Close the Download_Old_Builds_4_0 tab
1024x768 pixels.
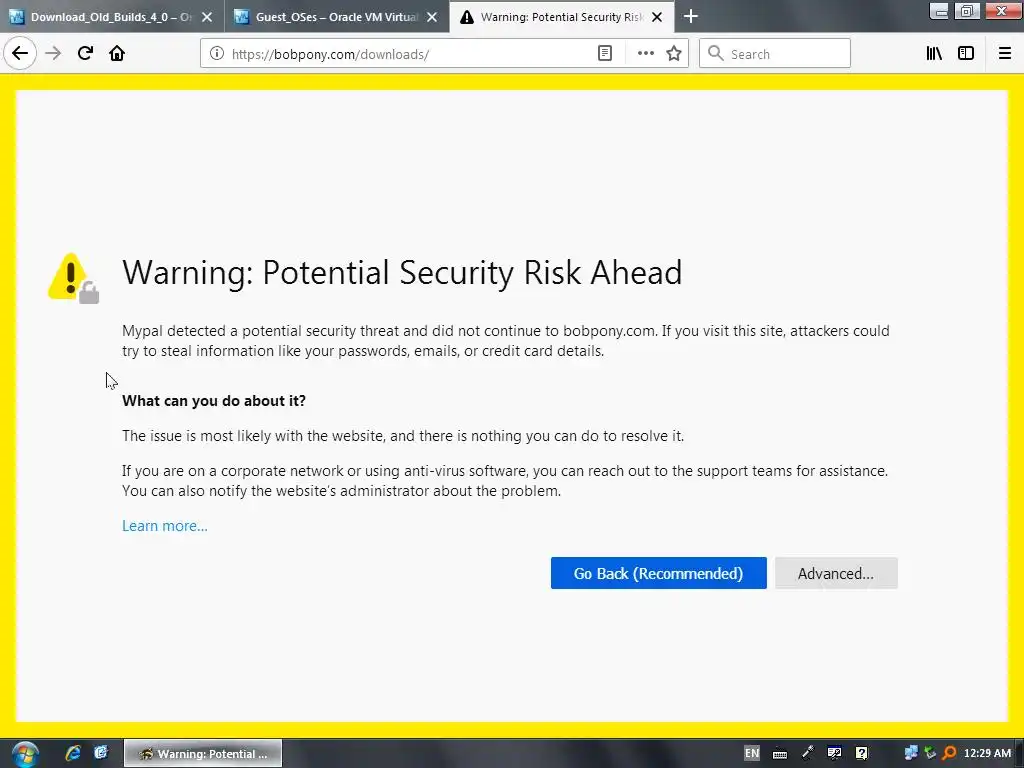[x=207, y=17]
